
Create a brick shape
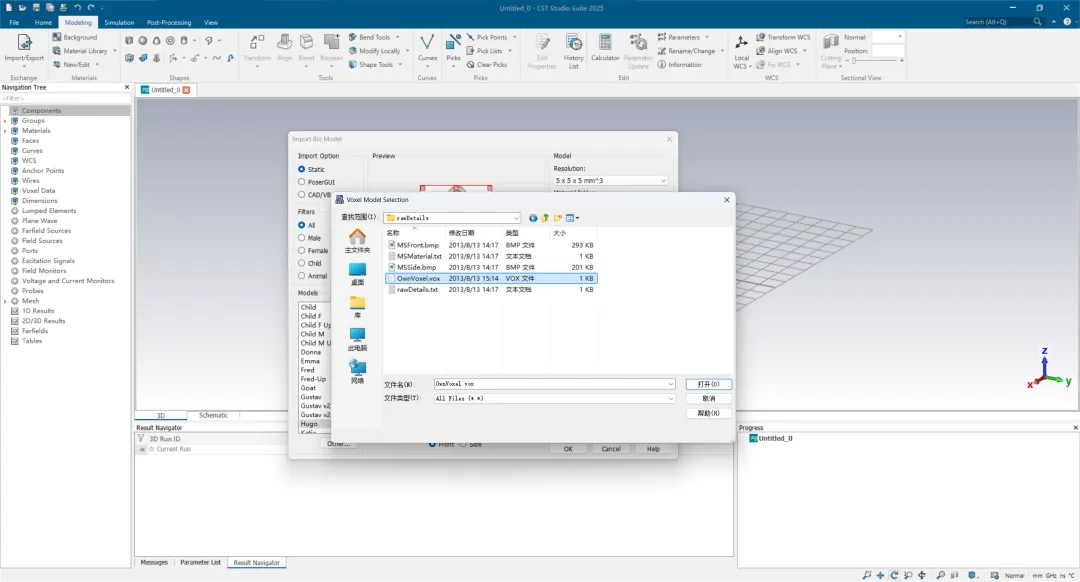click(x=129, y=41)
